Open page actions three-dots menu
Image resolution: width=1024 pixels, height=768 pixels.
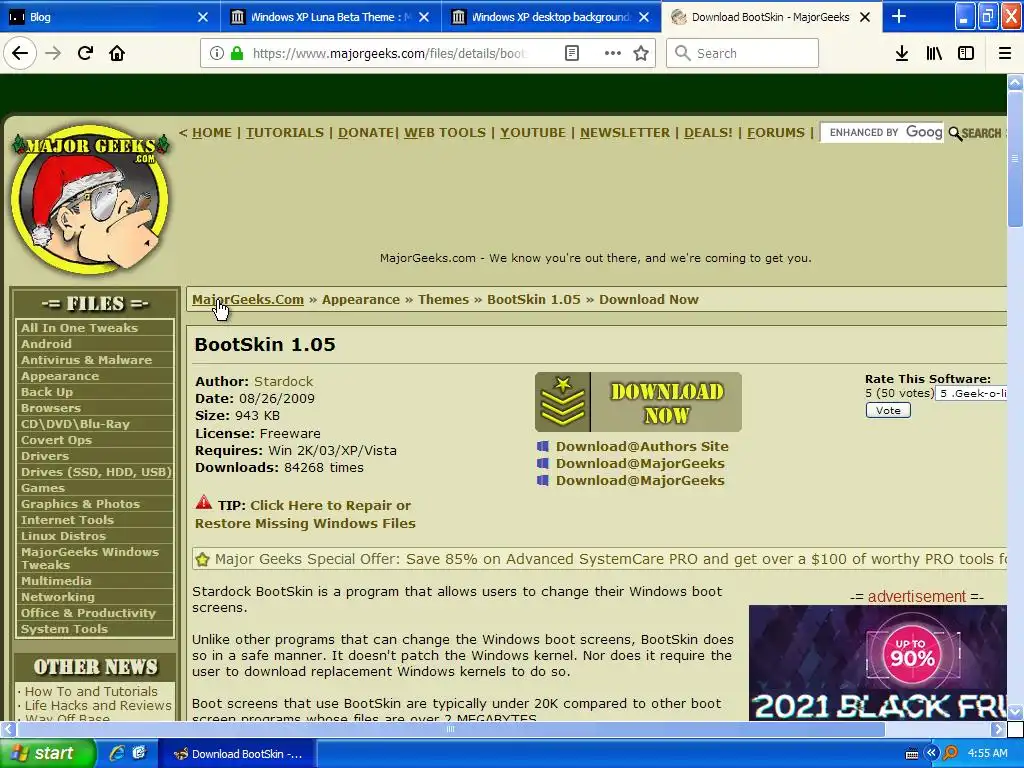pyautogui.click(x=613, y=53)
